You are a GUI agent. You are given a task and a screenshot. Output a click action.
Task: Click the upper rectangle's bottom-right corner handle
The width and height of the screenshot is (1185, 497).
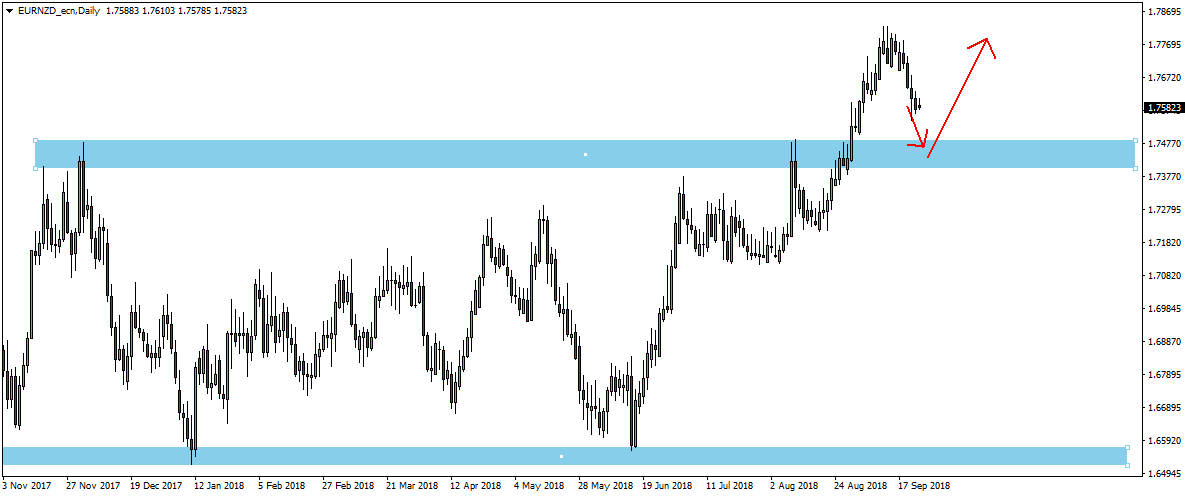coord(1136,168)
